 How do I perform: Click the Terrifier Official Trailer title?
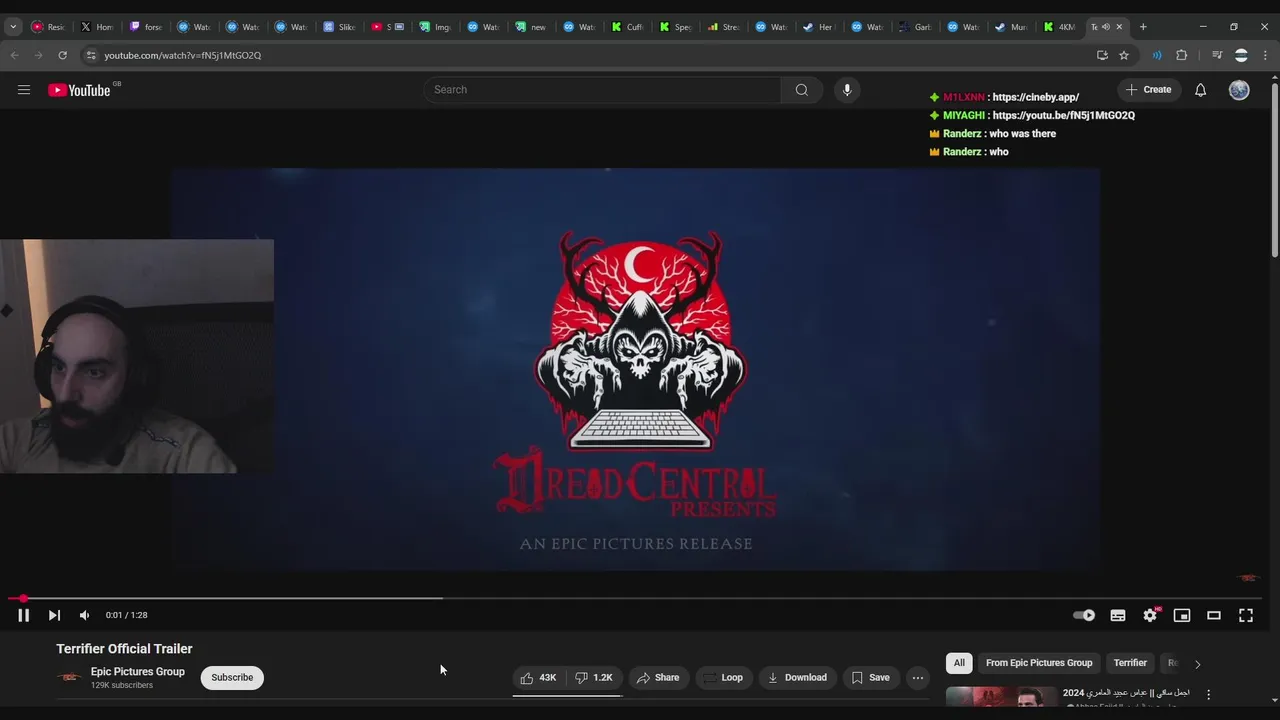124,649
